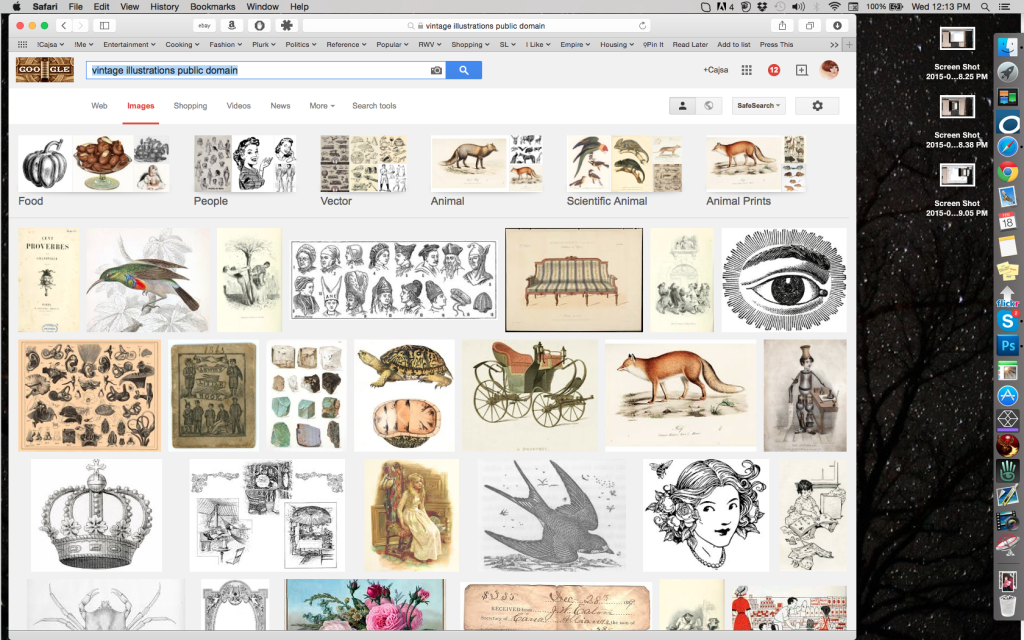The width and height of the screenshot is (1024, 640).
Task: Open search by image camera icon
Action: click(x=437, y=71)
